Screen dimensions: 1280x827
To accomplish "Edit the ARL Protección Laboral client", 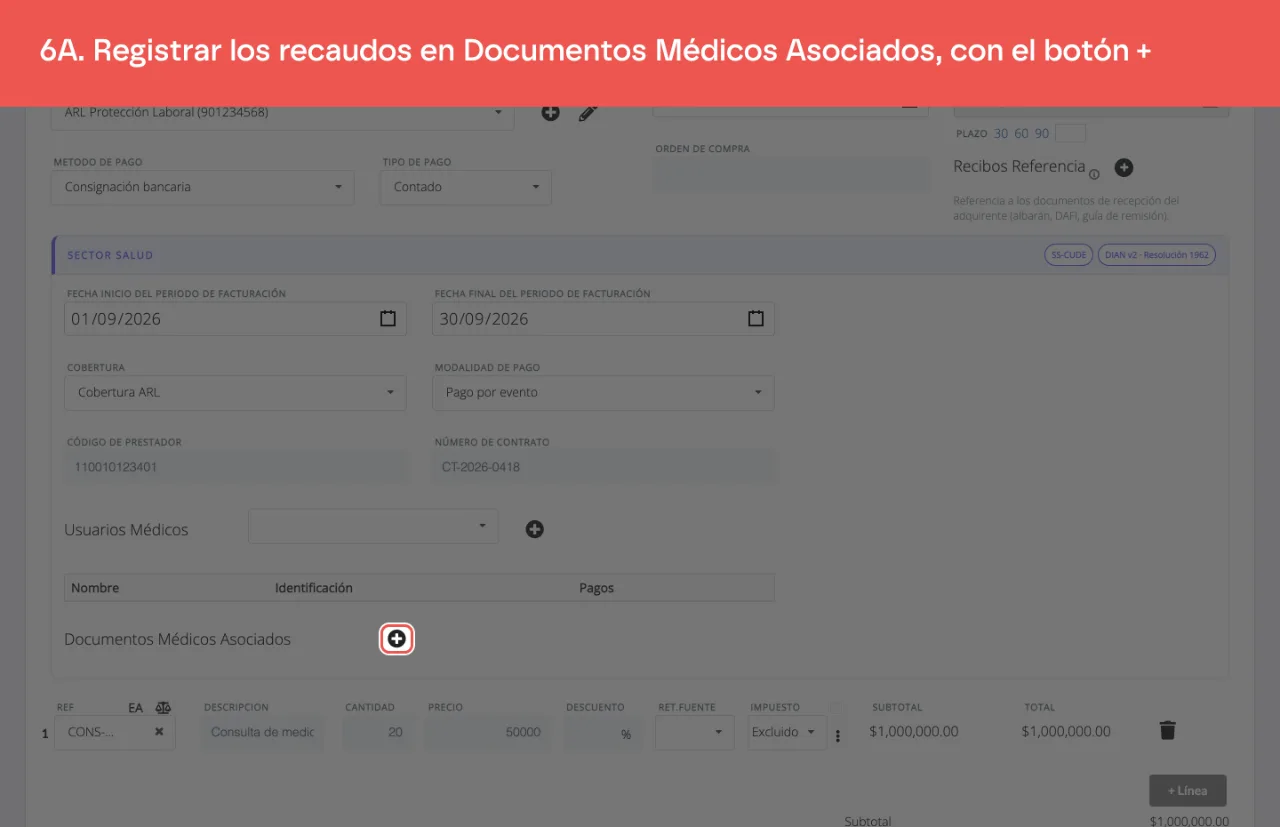I will (x=588, y=113).
